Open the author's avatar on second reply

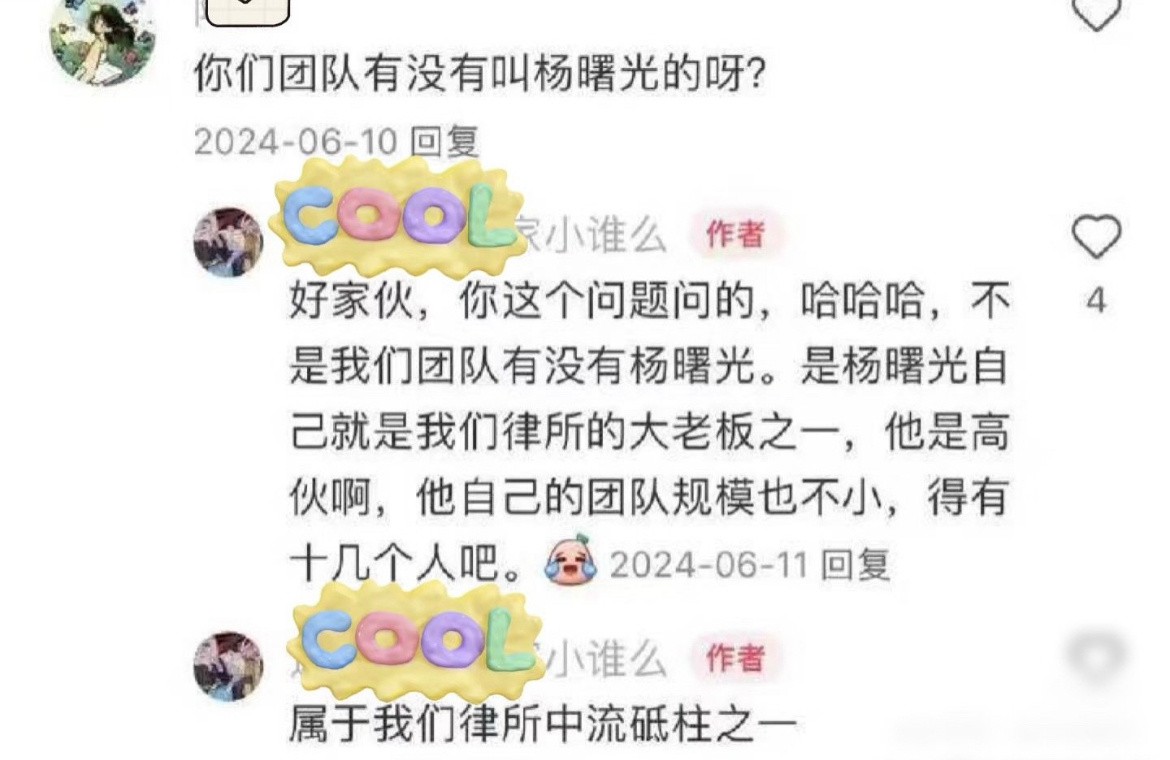[228, 665]
